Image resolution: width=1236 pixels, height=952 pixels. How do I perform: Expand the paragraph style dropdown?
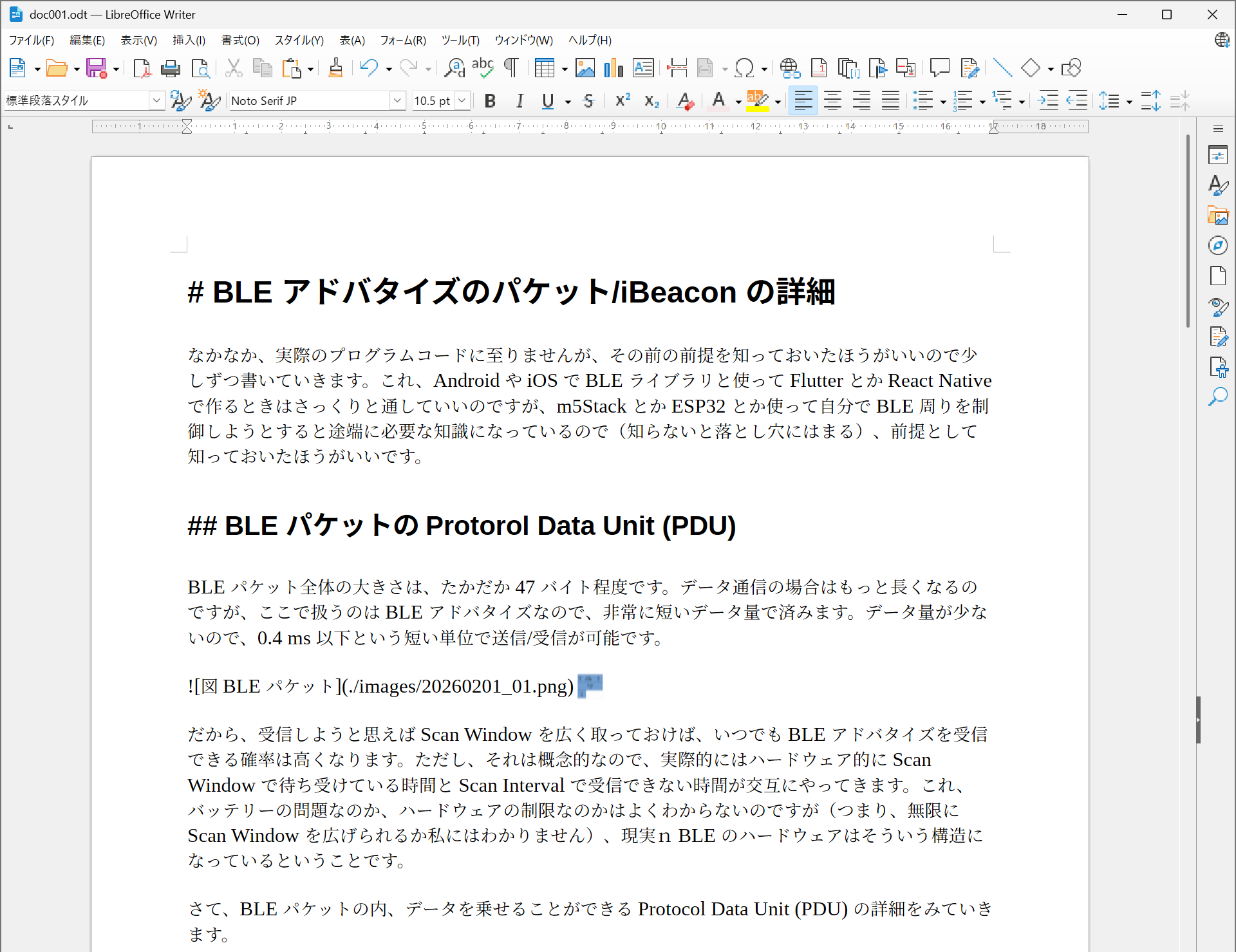click(156, 100)
